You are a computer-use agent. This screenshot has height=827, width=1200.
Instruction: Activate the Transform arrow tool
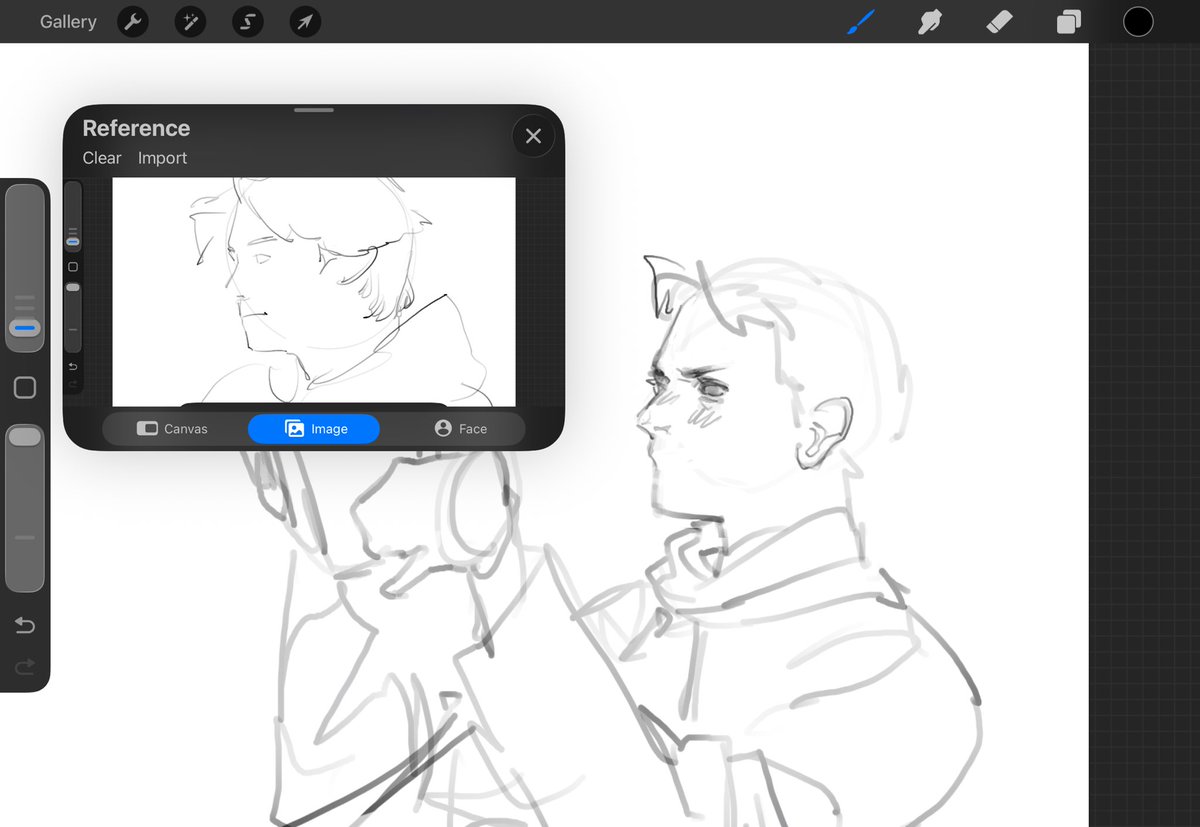(305, 22)
